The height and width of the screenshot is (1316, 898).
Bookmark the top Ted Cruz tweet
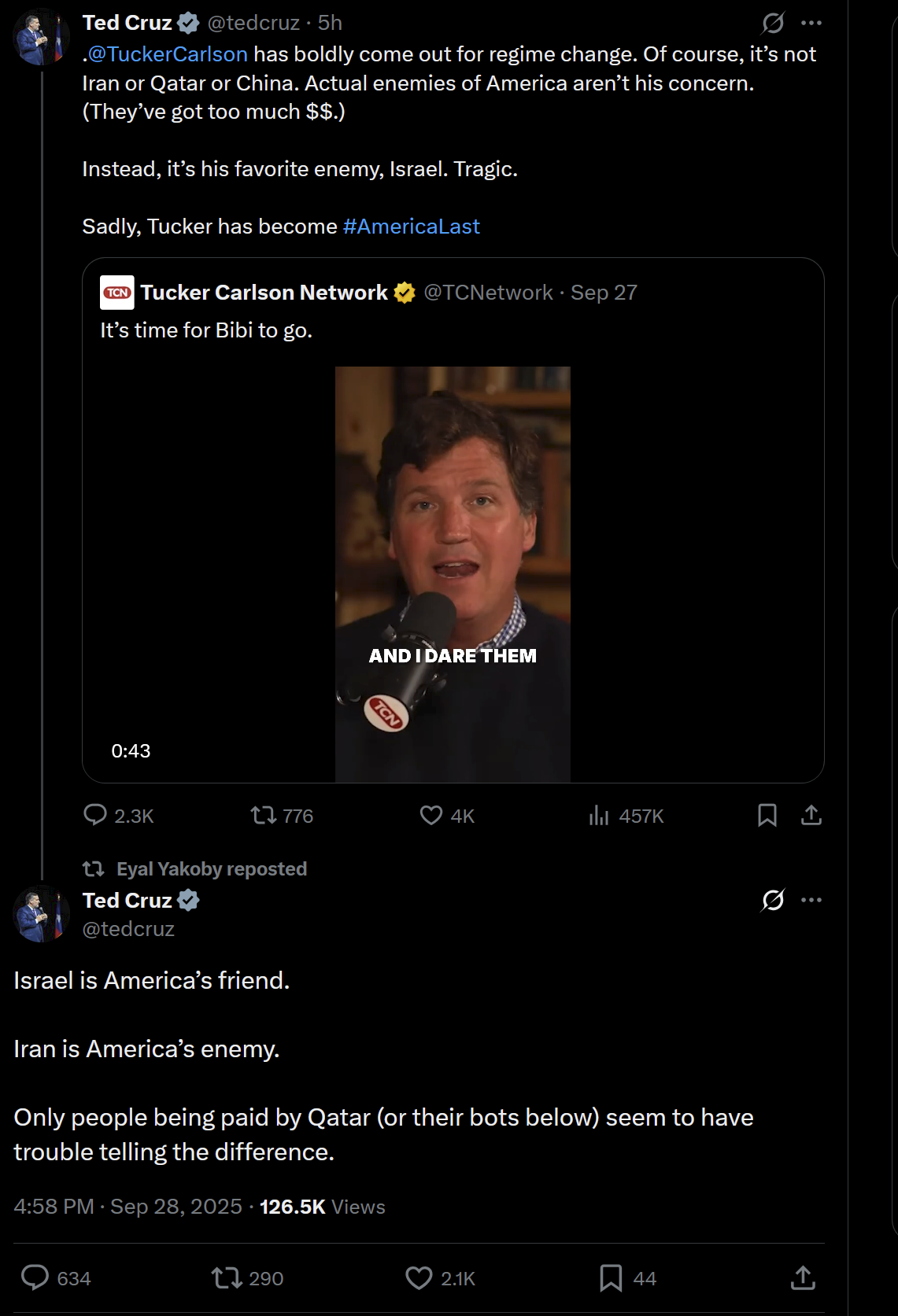767,815
